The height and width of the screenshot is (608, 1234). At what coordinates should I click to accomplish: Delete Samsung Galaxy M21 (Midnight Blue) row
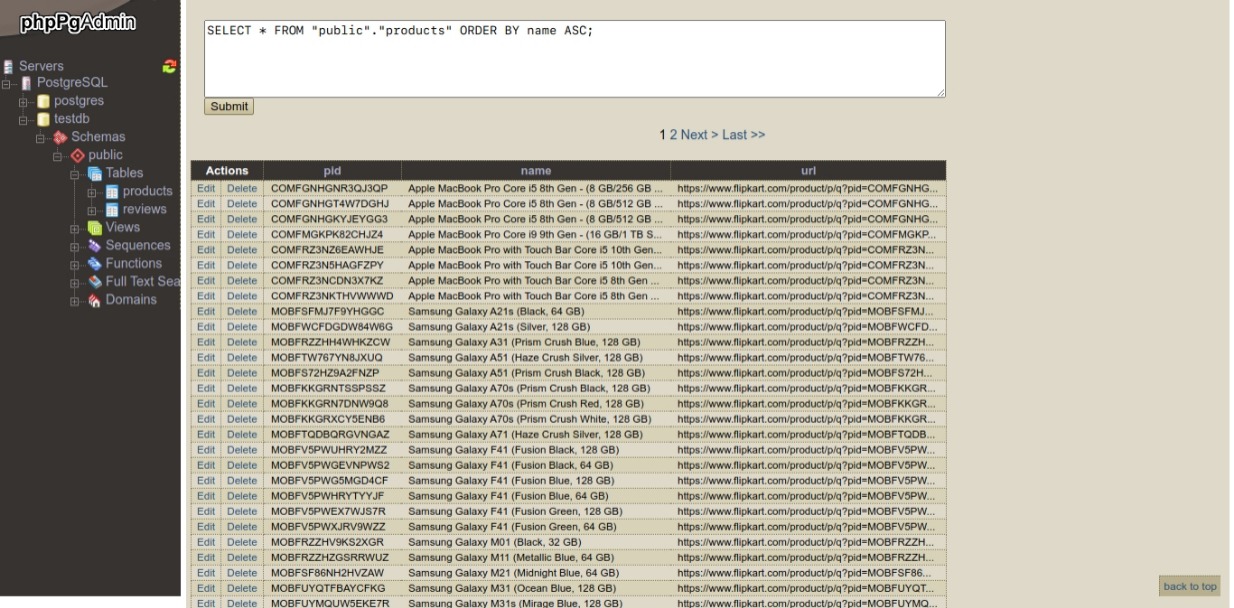[x=242, y=573]
